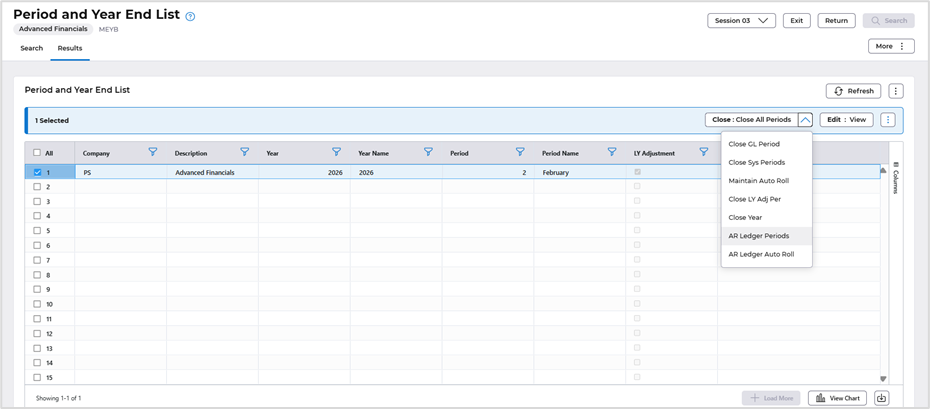
Task: Filter the Year Name column
Action: coord(428,152)
